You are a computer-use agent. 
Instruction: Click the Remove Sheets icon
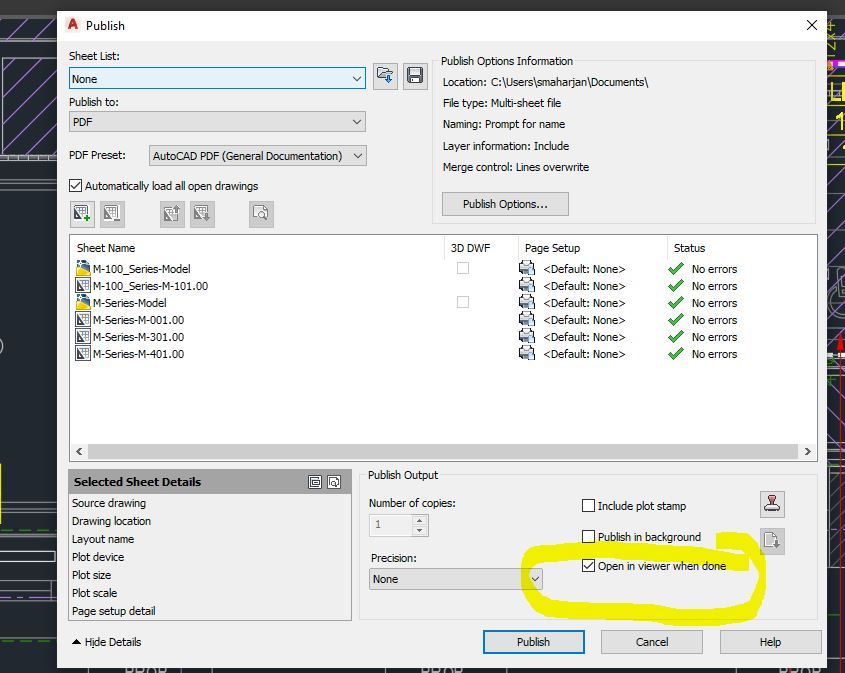point(112,214)
